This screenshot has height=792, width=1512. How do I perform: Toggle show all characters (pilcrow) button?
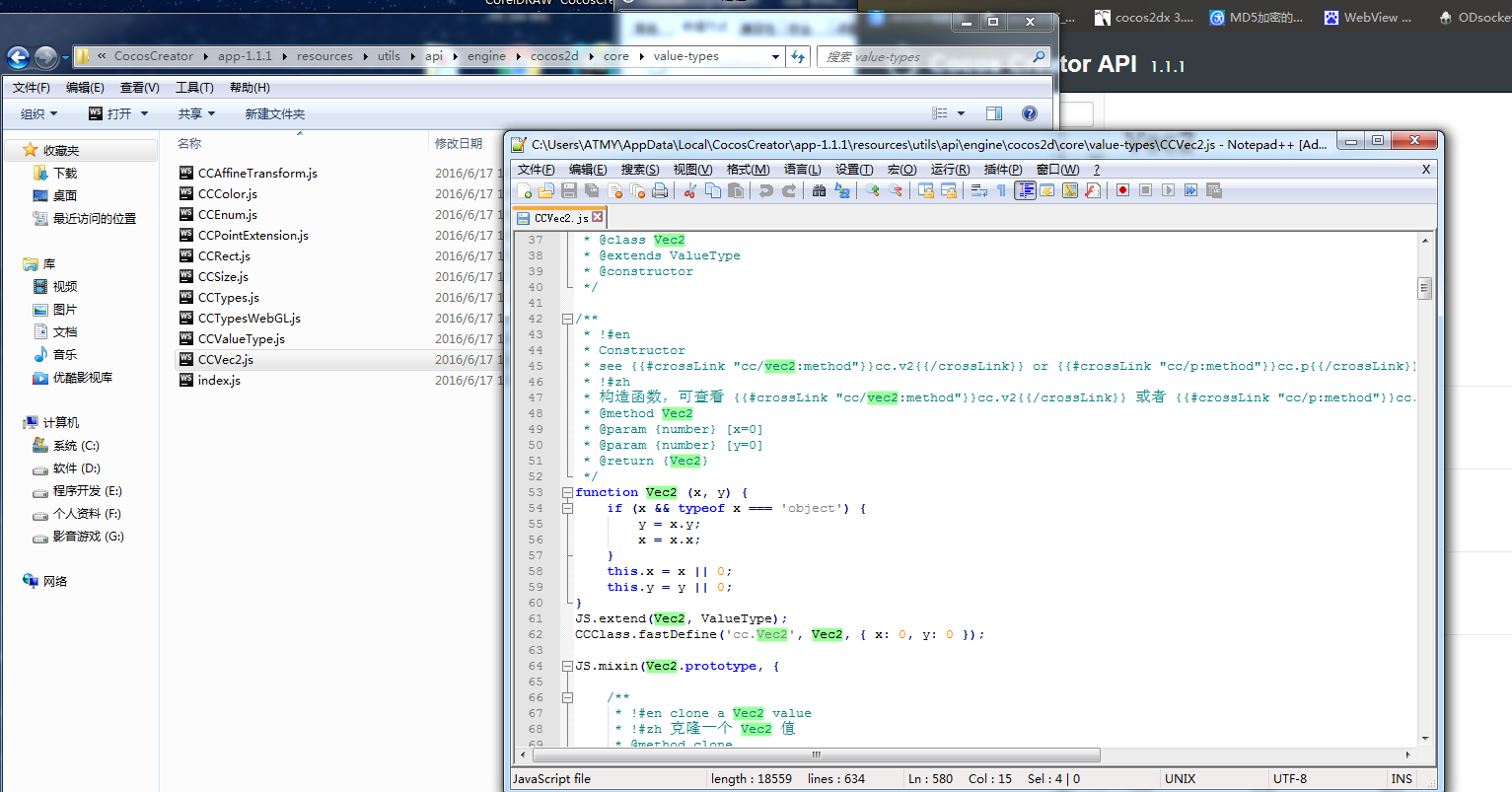1001,190
